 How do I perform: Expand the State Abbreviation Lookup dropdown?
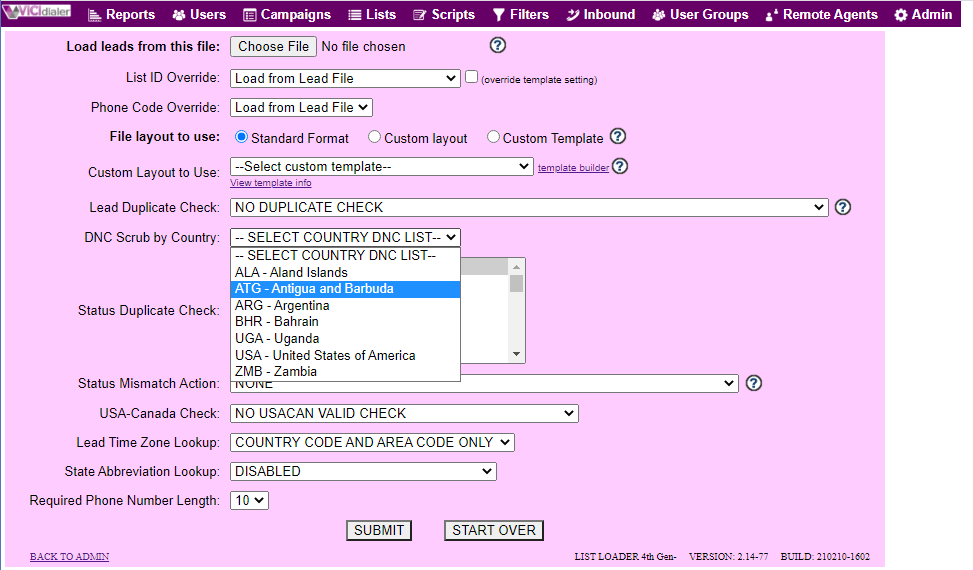pos(363,472)
